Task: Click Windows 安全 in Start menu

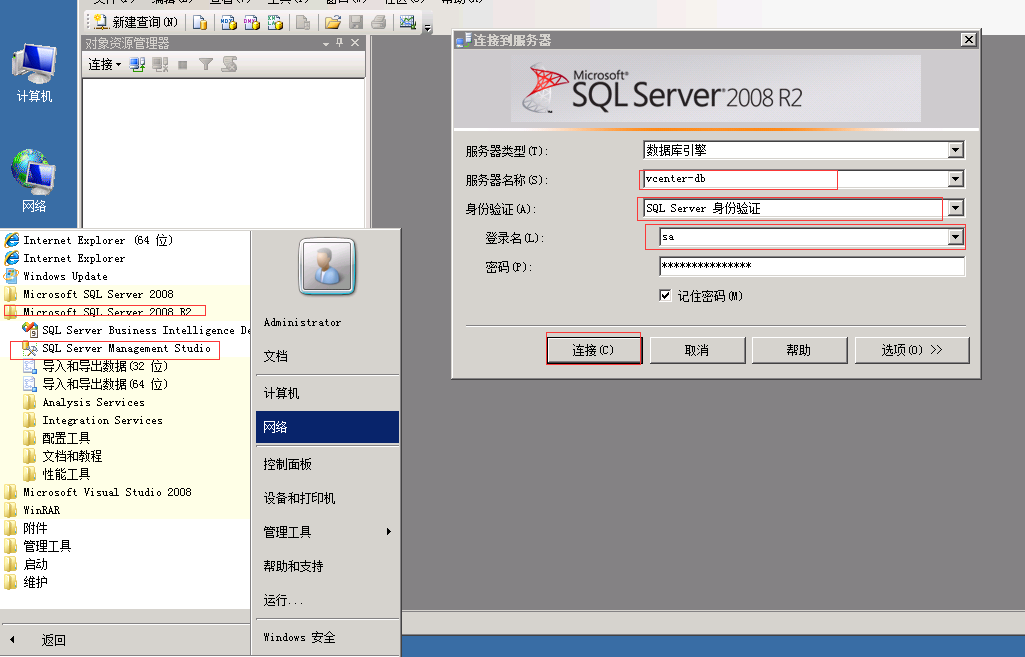Action: click(299, 637)
